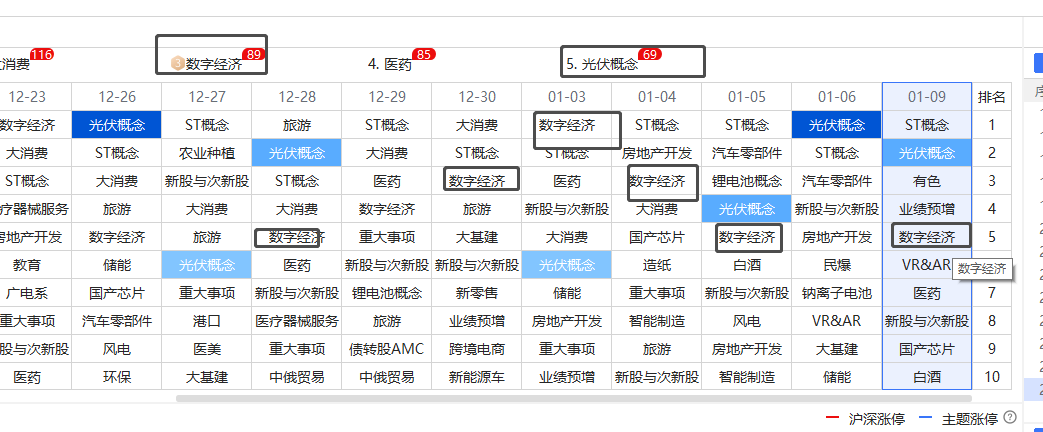
Task: Click the 排名 column header
Action: click(x=992, y=97)
